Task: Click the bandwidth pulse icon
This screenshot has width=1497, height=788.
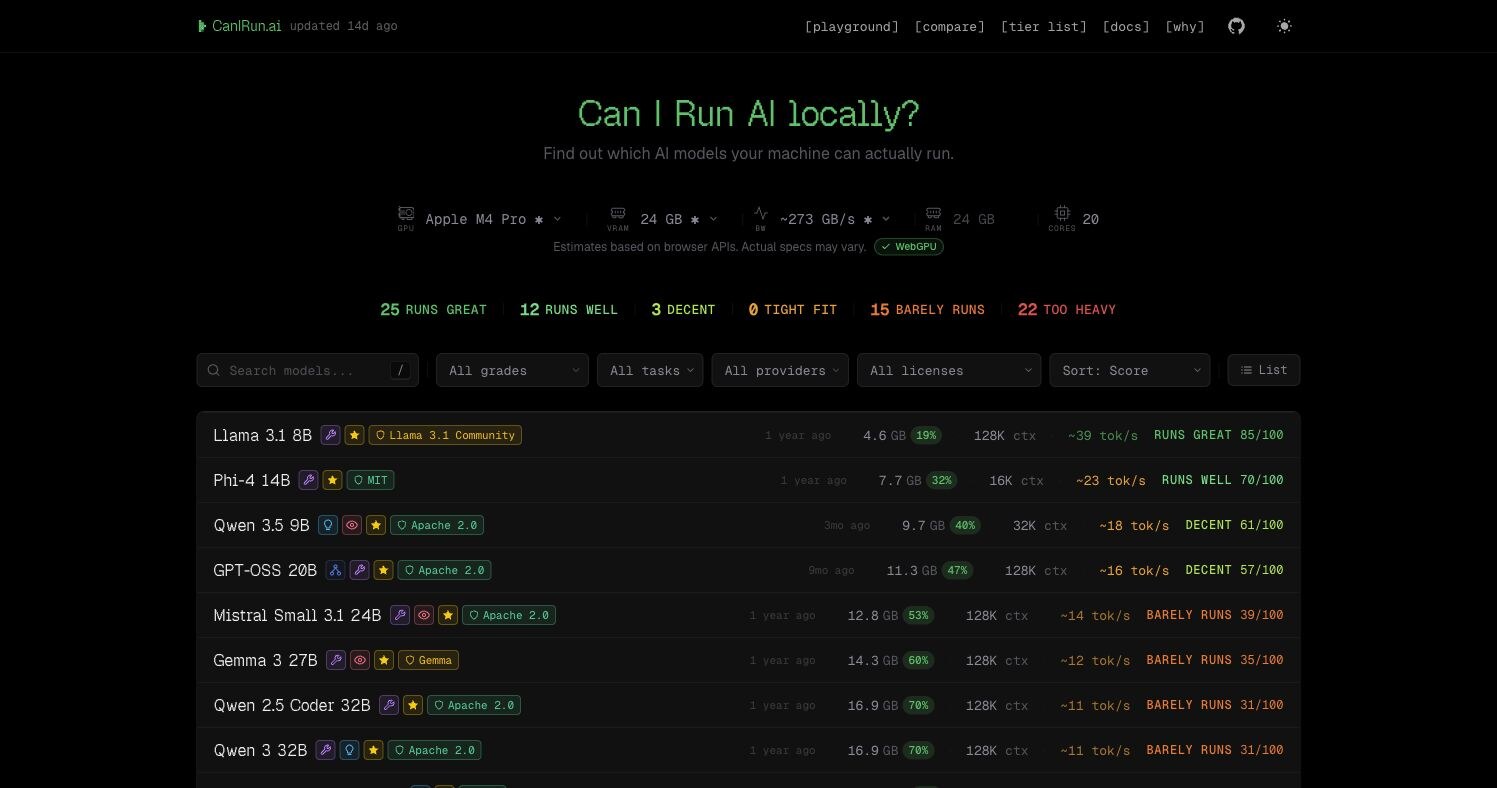Action: 761,214
